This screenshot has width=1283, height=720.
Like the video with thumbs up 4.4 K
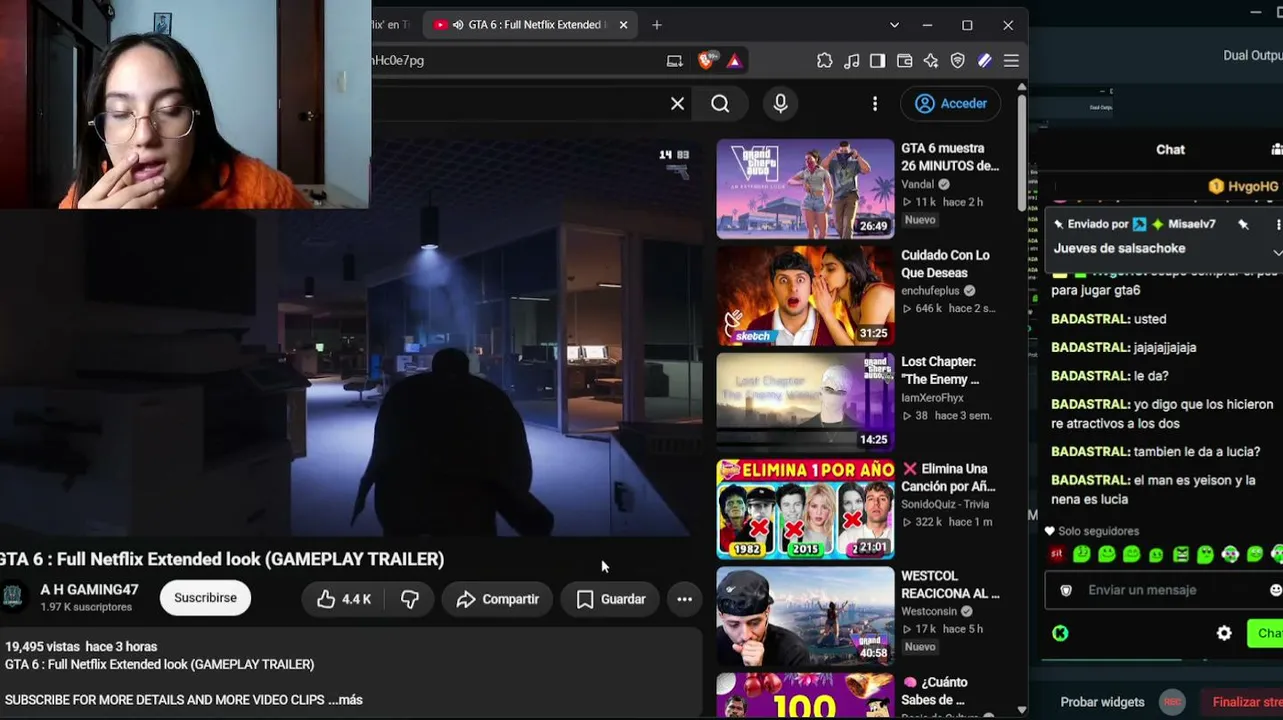(343, 599)
